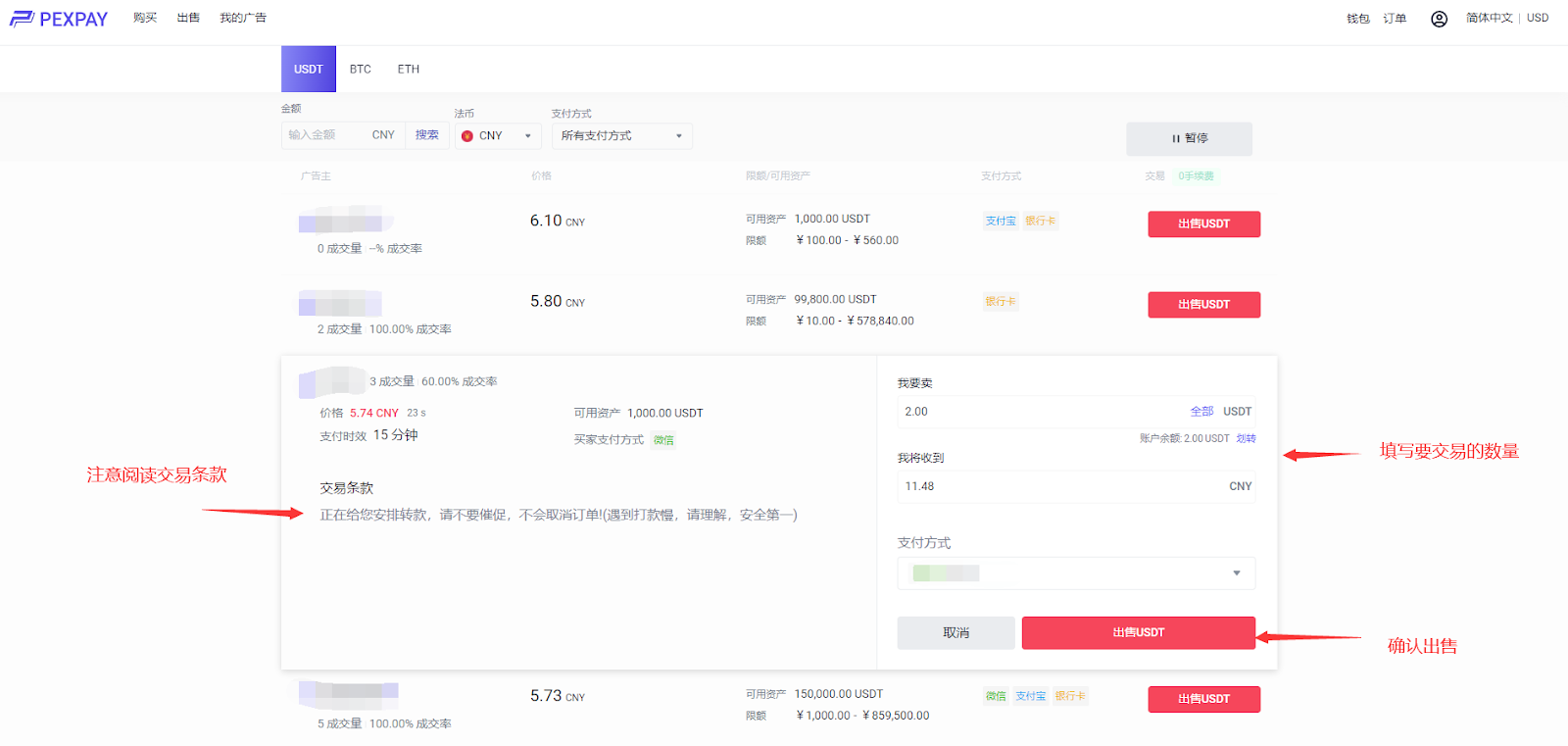Viewport: 1568px width, 746px height.
Task: Click the 划转 transfer link
Action: tap(1246, 439)
